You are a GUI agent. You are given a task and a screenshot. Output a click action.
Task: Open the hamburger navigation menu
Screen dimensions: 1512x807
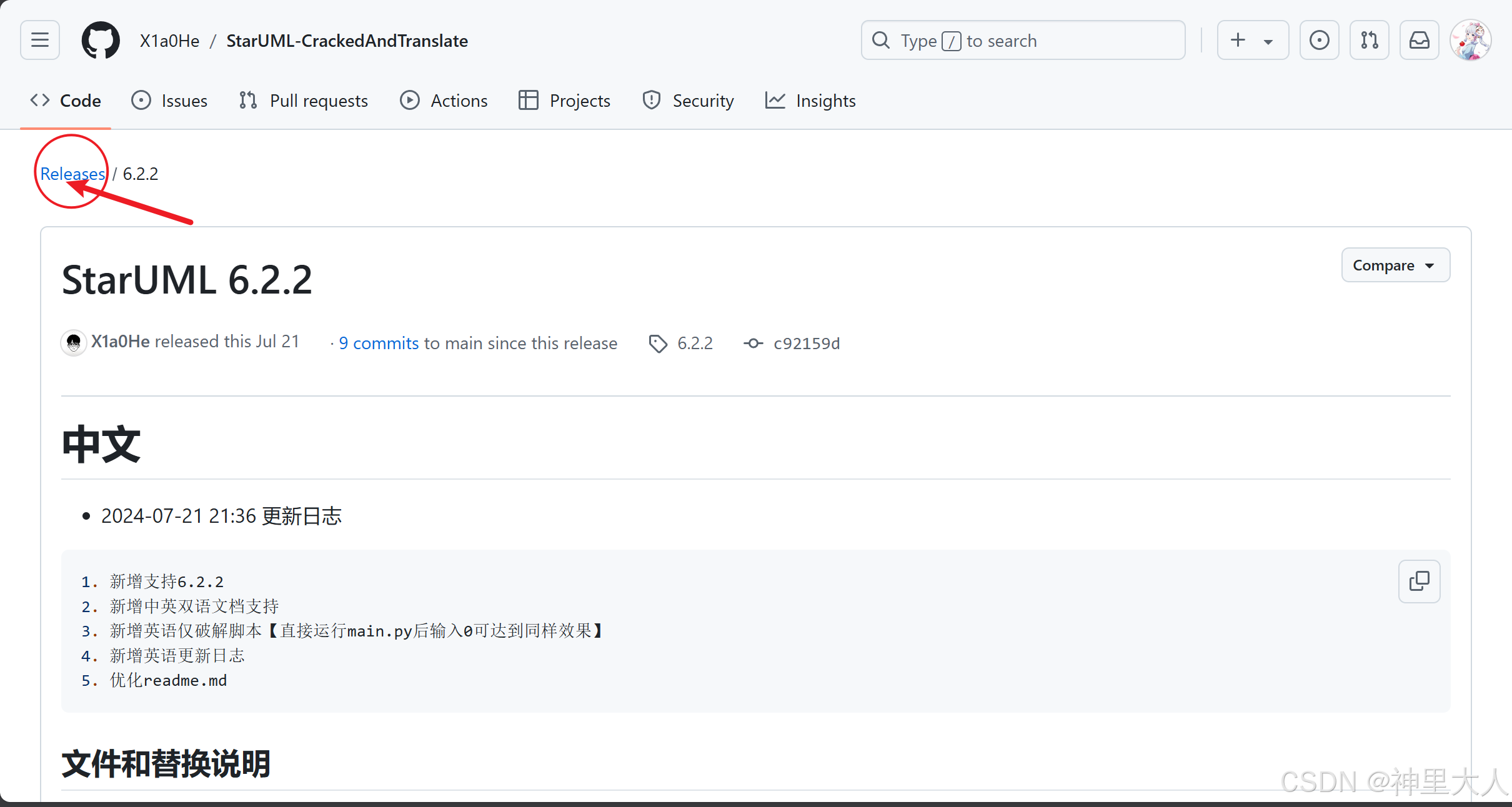click(x=40, y=41)
